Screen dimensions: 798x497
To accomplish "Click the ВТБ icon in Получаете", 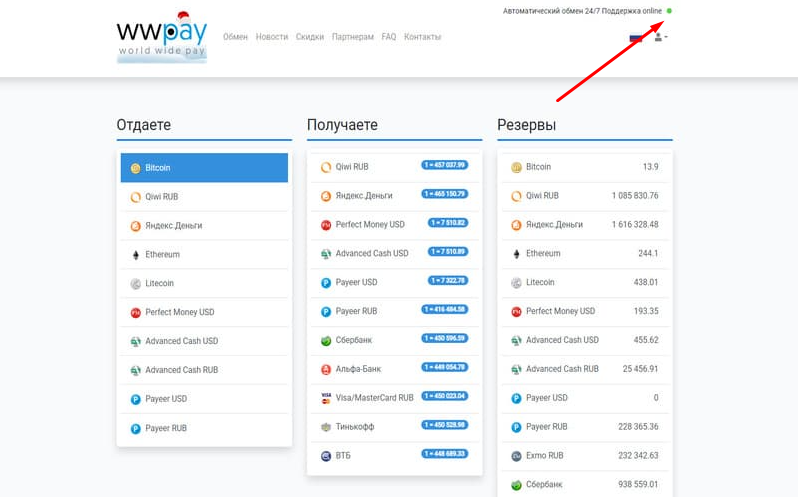I will pos(326,456).
